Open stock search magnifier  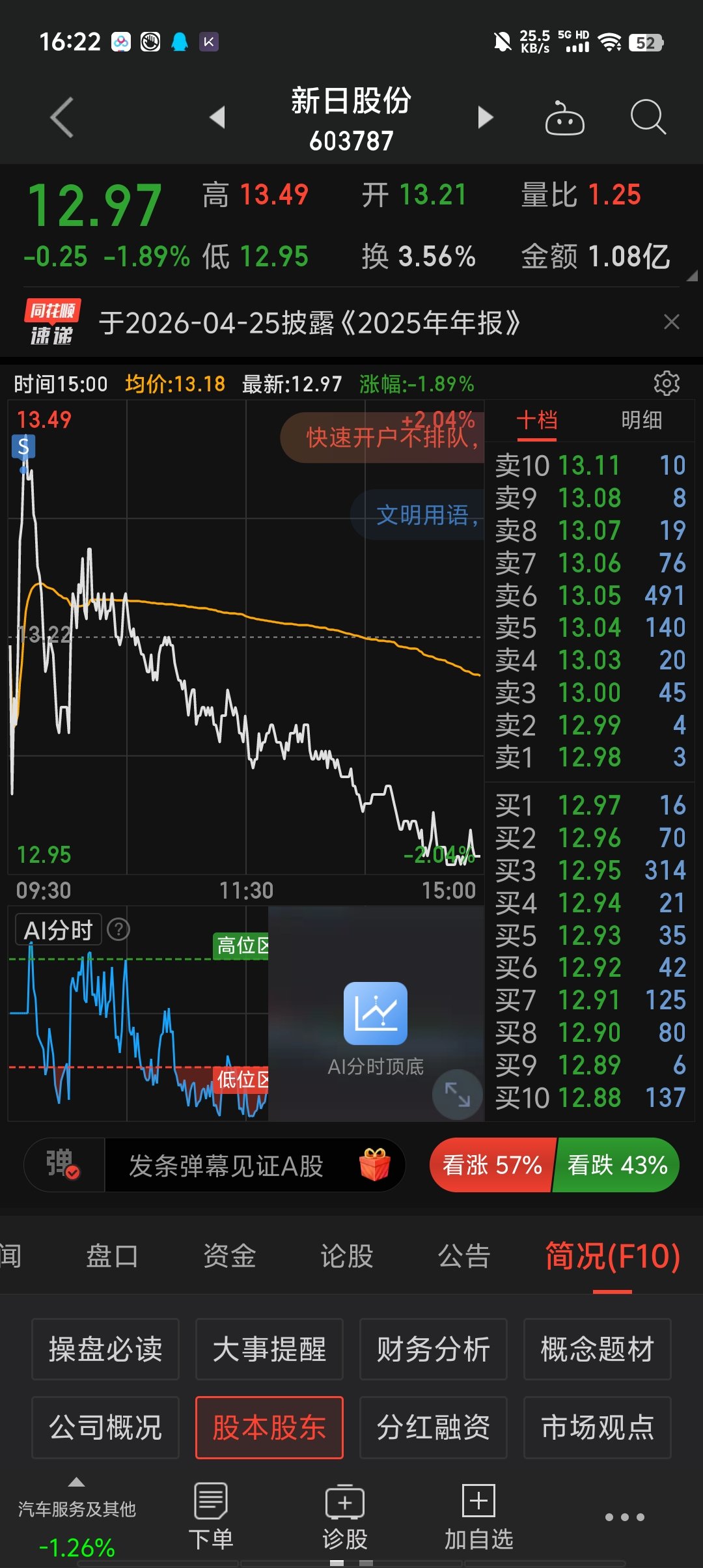pos(648,117)
